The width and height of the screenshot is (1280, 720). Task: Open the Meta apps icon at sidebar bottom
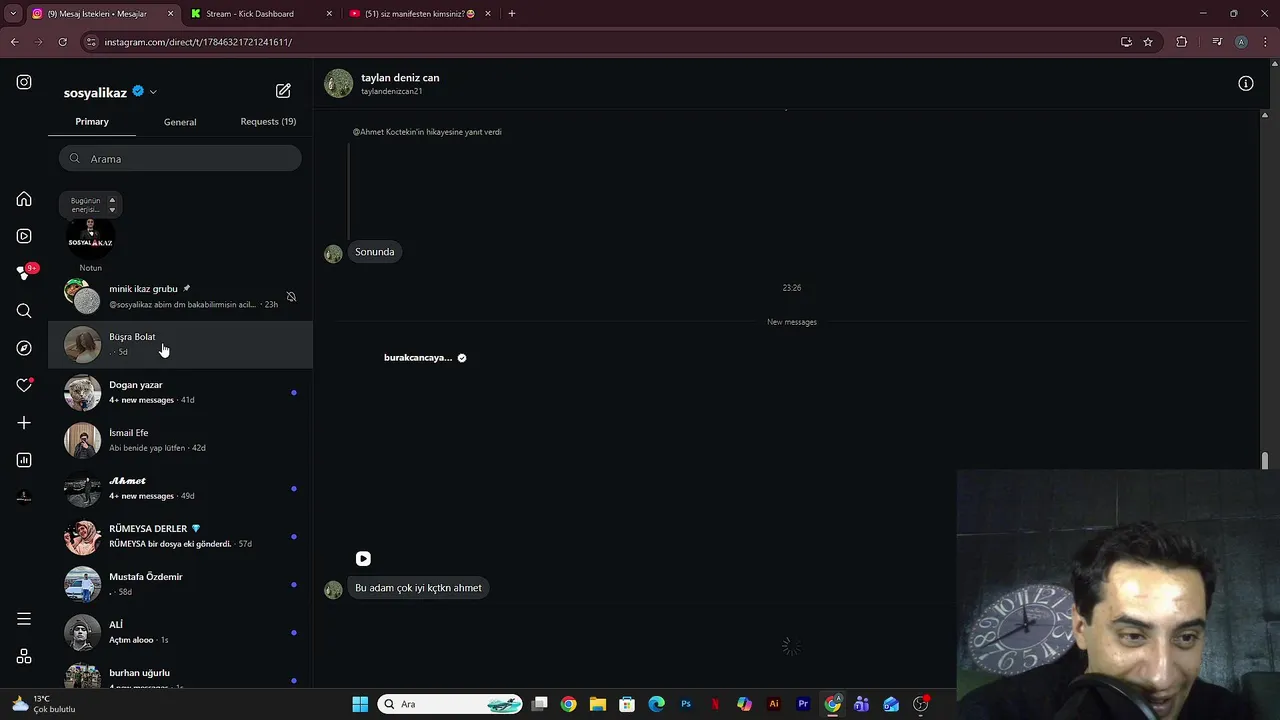[x=24, y=657]
